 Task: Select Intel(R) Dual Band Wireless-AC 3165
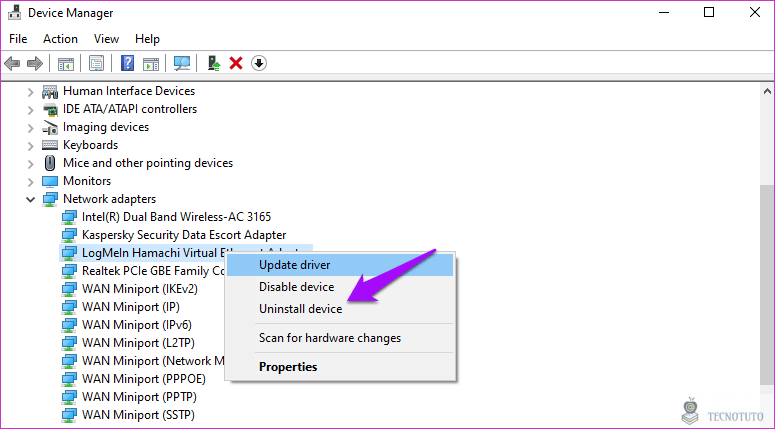click(x=176, y=217)
